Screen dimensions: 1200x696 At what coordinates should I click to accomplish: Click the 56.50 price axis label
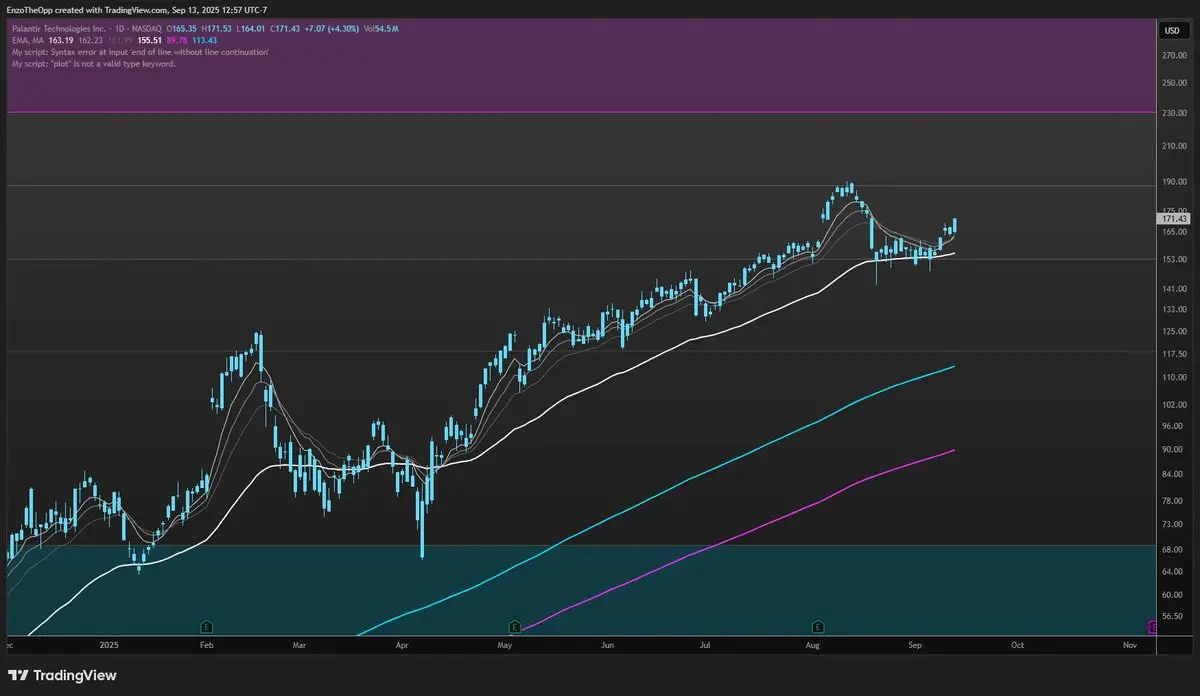pos(1173,617)
